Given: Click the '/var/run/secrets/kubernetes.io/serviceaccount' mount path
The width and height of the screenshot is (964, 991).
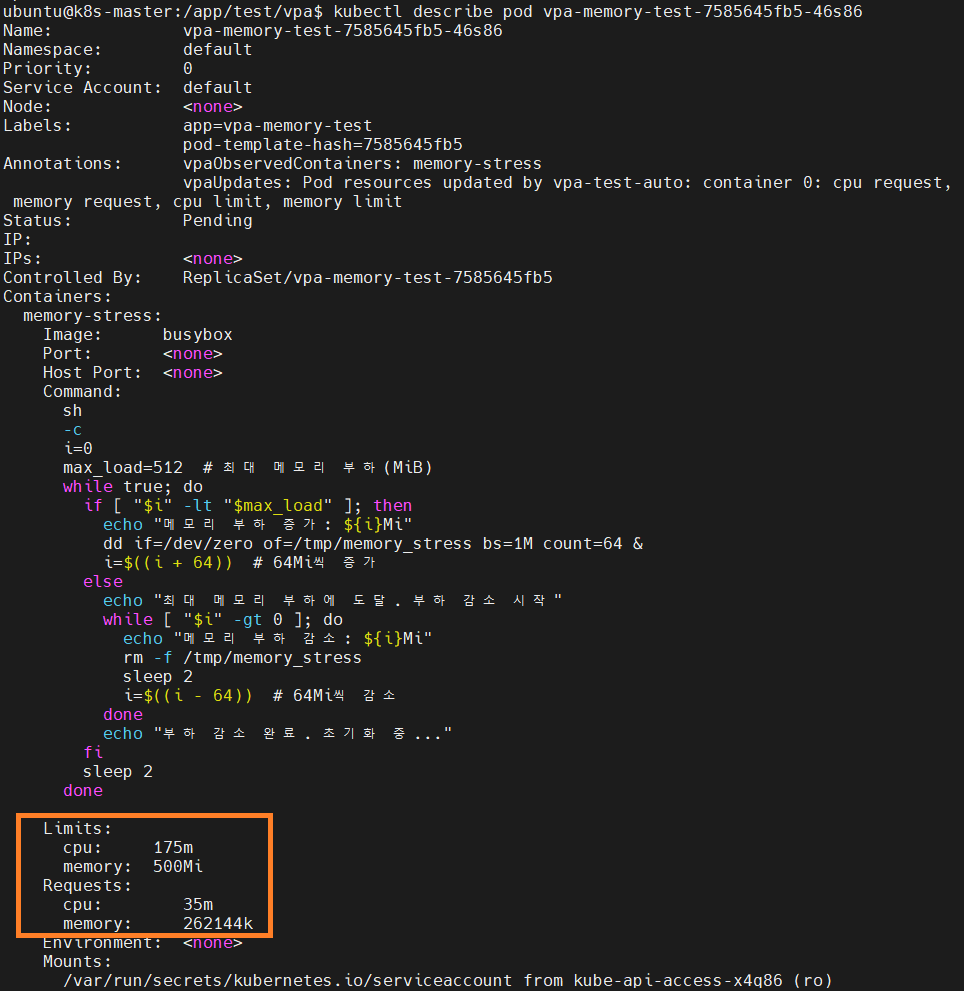Looking at the screenshot, I should (x=288, y=980).
